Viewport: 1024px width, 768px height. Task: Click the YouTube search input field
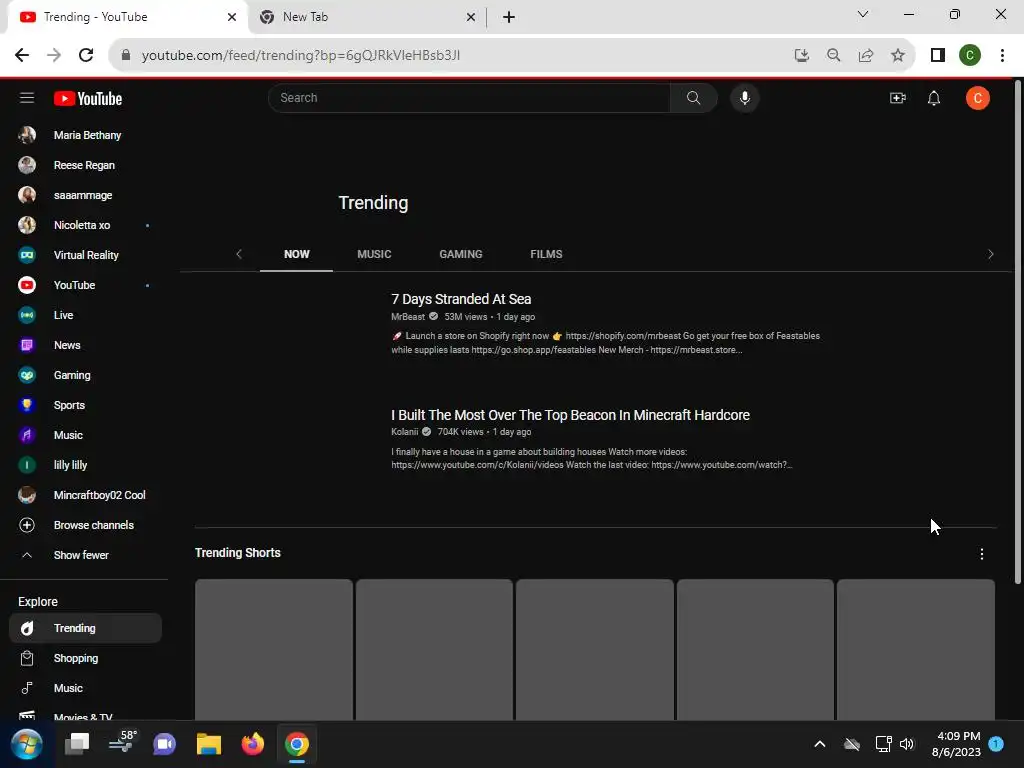click(469, 98)
